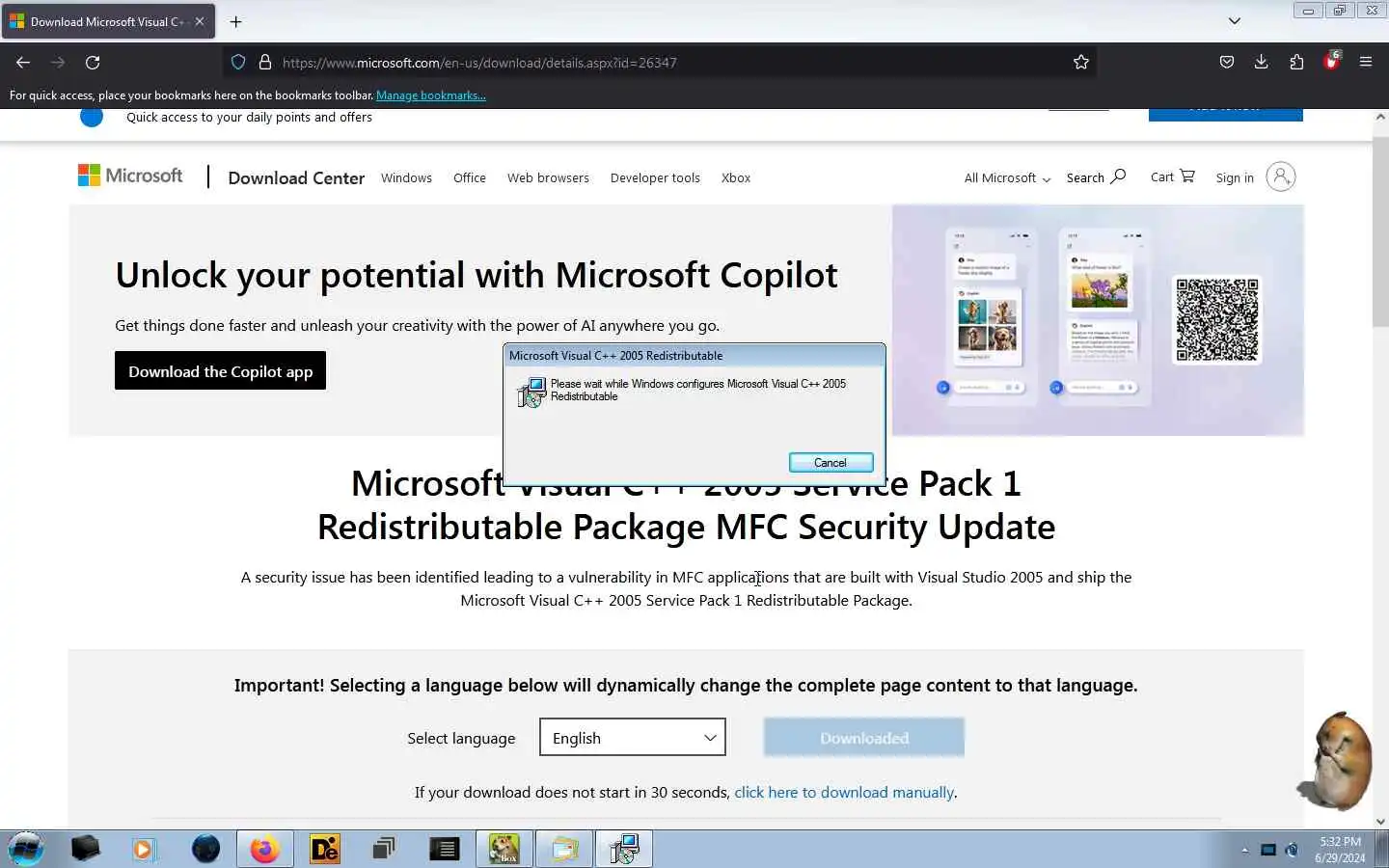Click the padlock site security icon
The image size is (1389, 868).
pyautogui.click(x=264, y=62)
